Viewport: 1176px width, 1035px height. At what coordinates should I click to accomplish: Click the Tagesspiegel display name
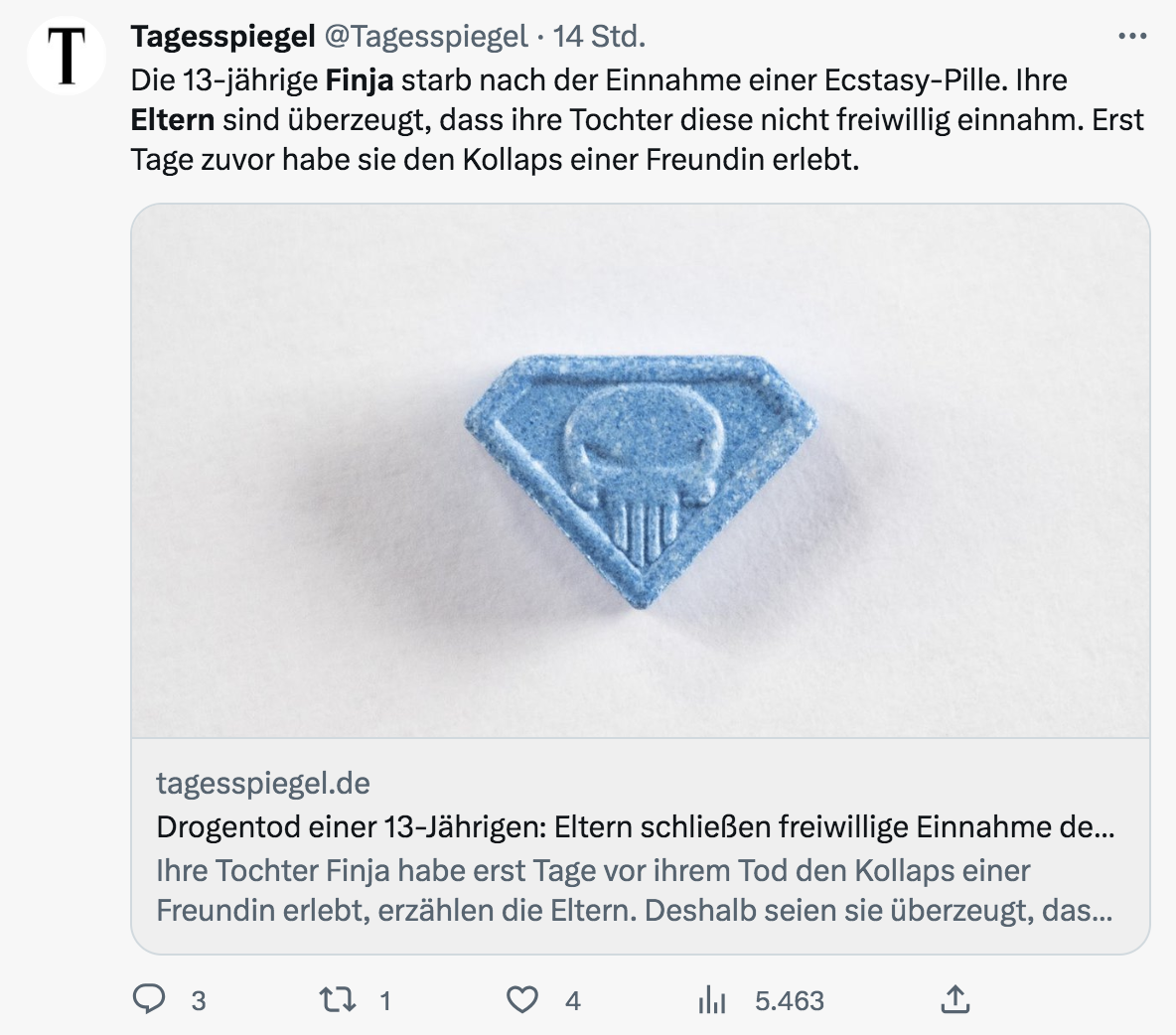pyautogui.click(x=222, y=37)
